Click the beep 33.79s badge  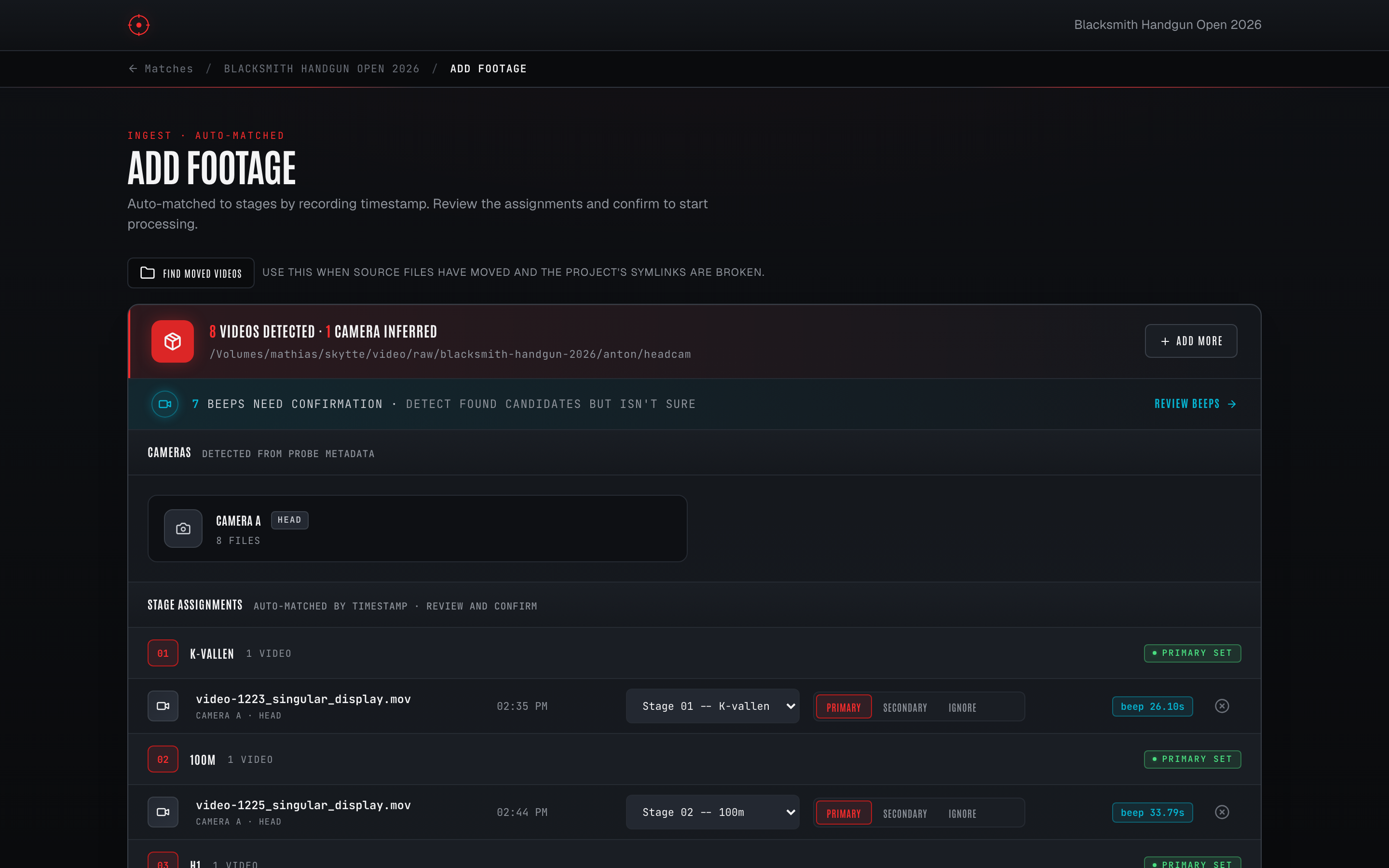pos(1152,813)
